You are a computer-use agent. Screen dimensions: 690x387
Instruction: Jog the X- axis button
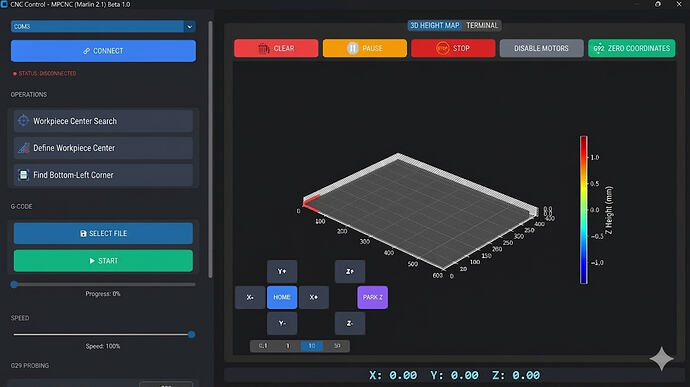[250, 297]
